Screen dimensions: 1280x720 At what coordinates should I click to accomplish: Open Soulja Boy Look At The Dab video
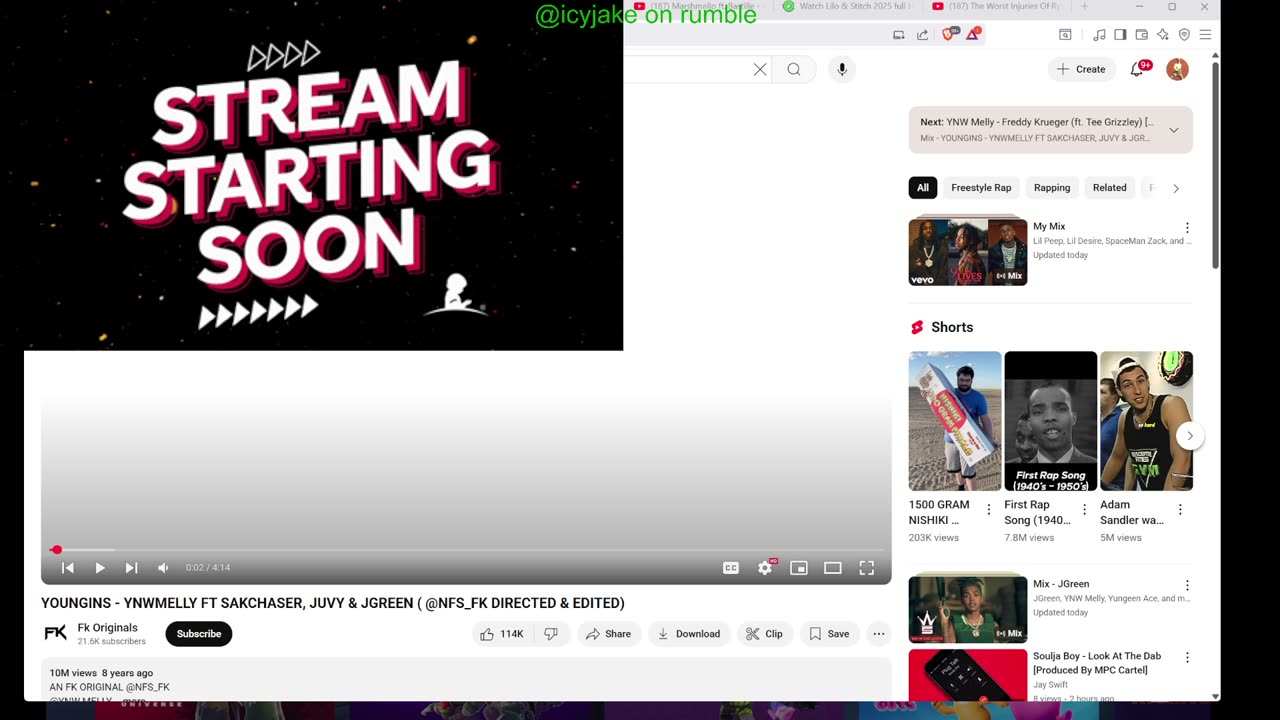tap(968, 675)
